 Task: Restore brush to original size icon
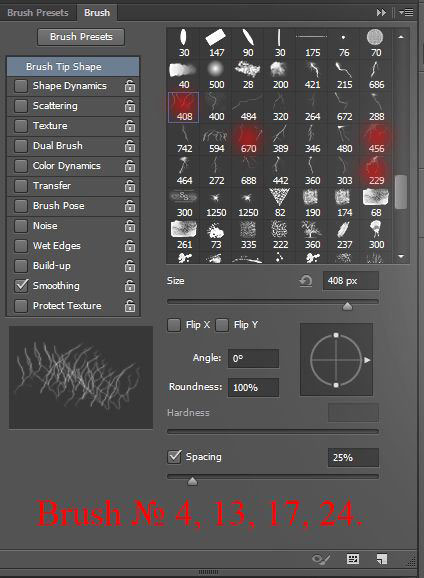(x=306, y=281)
